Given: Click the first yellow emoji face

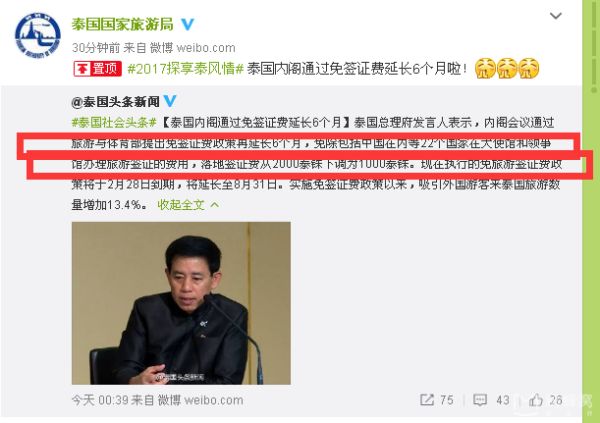Looking at the screenshot, I should tap(485, 69).
